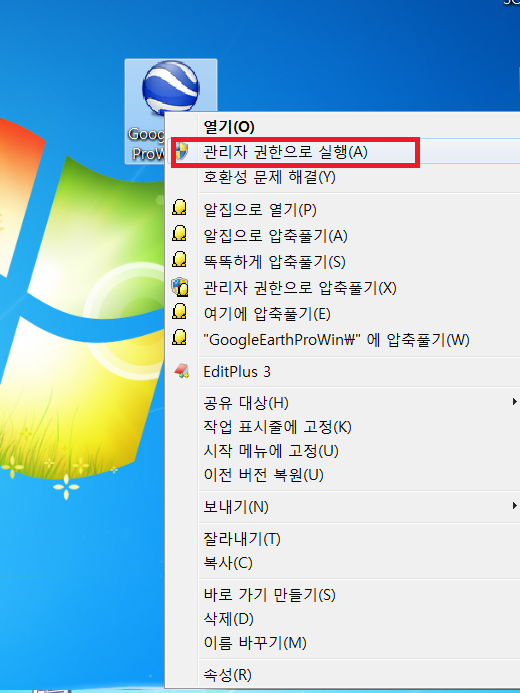Choose 삭제(D)

pos(228,619)
